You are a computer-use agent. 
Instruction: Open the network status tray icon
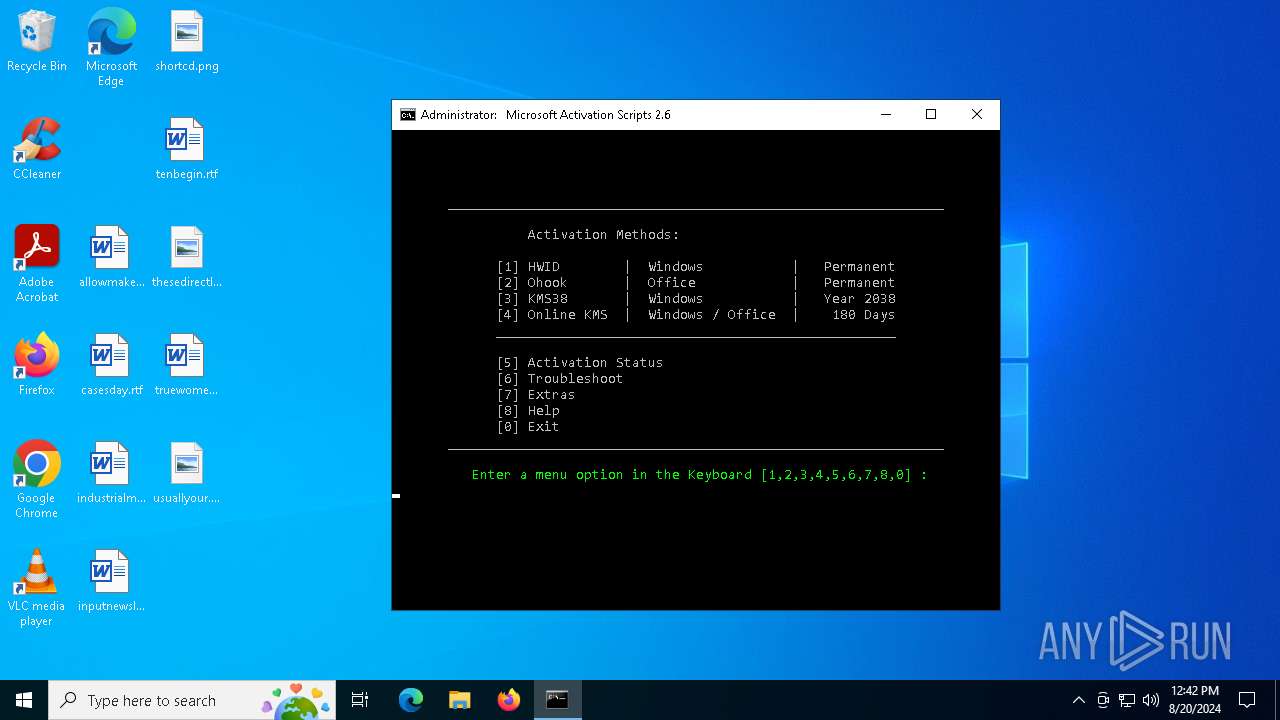(1127, 700)
